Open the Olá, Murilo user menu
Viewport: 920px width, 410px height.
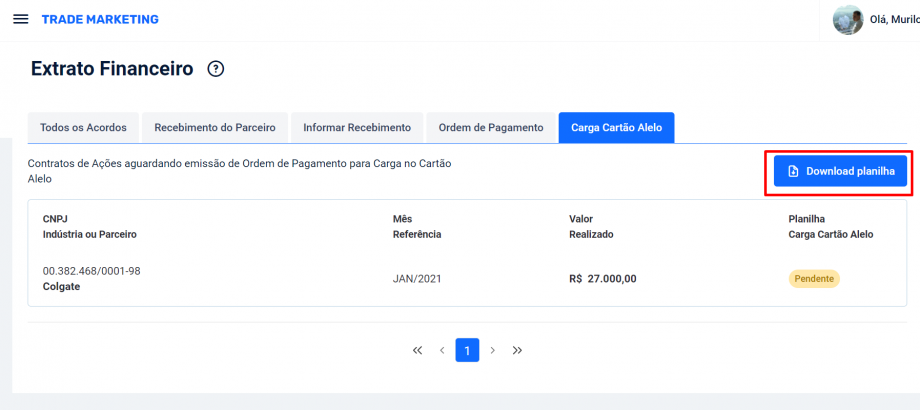click(894, 19)
